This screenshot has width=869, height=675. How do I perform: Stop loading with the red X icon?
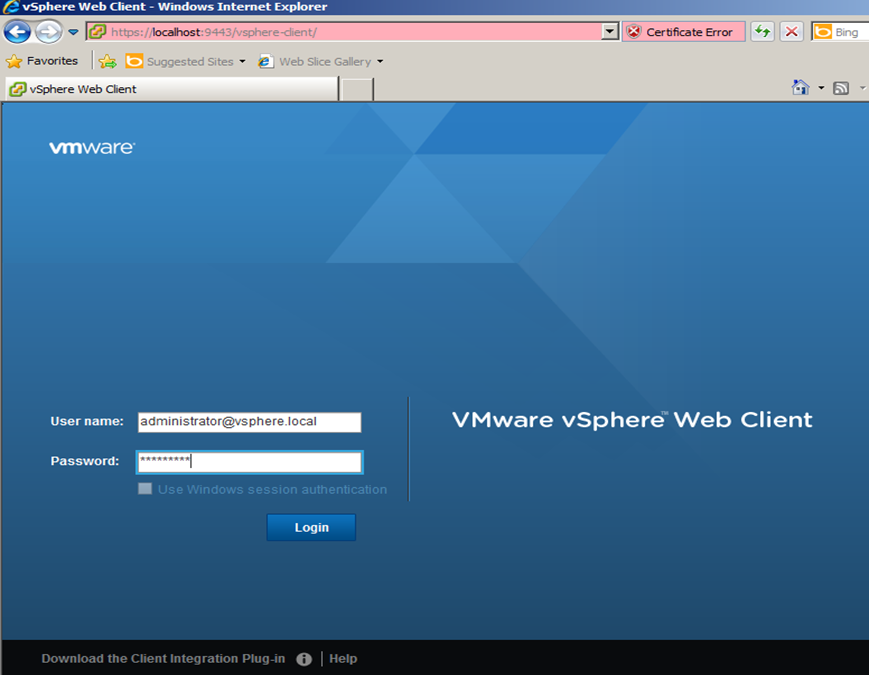(x=791, y=32)
